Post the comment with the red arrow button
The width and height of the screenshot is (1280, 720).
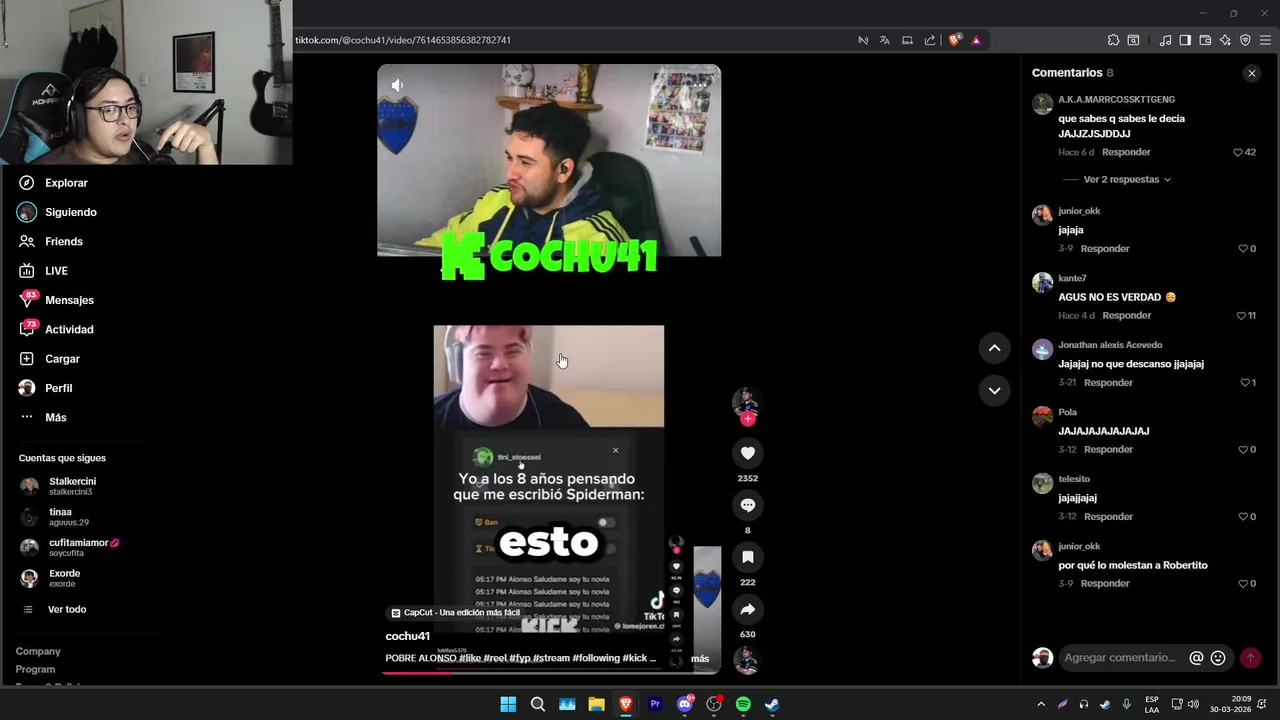(1250, 658)
